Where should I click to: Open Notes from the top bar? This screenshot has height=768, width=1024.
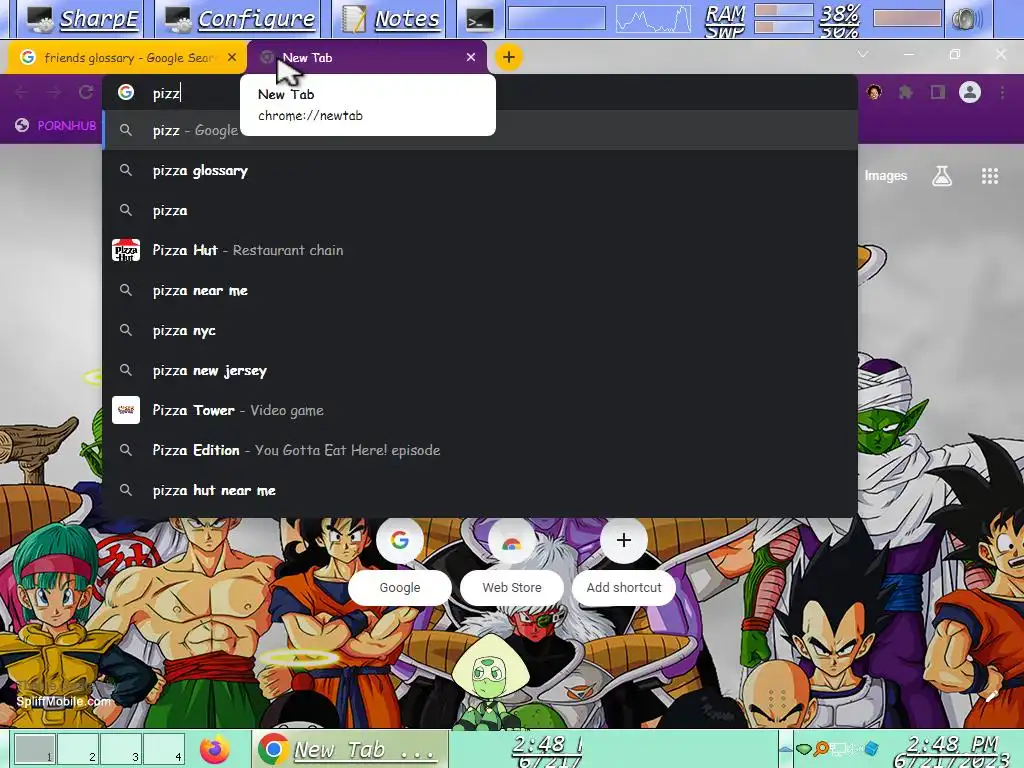click(x=391, y=19)
